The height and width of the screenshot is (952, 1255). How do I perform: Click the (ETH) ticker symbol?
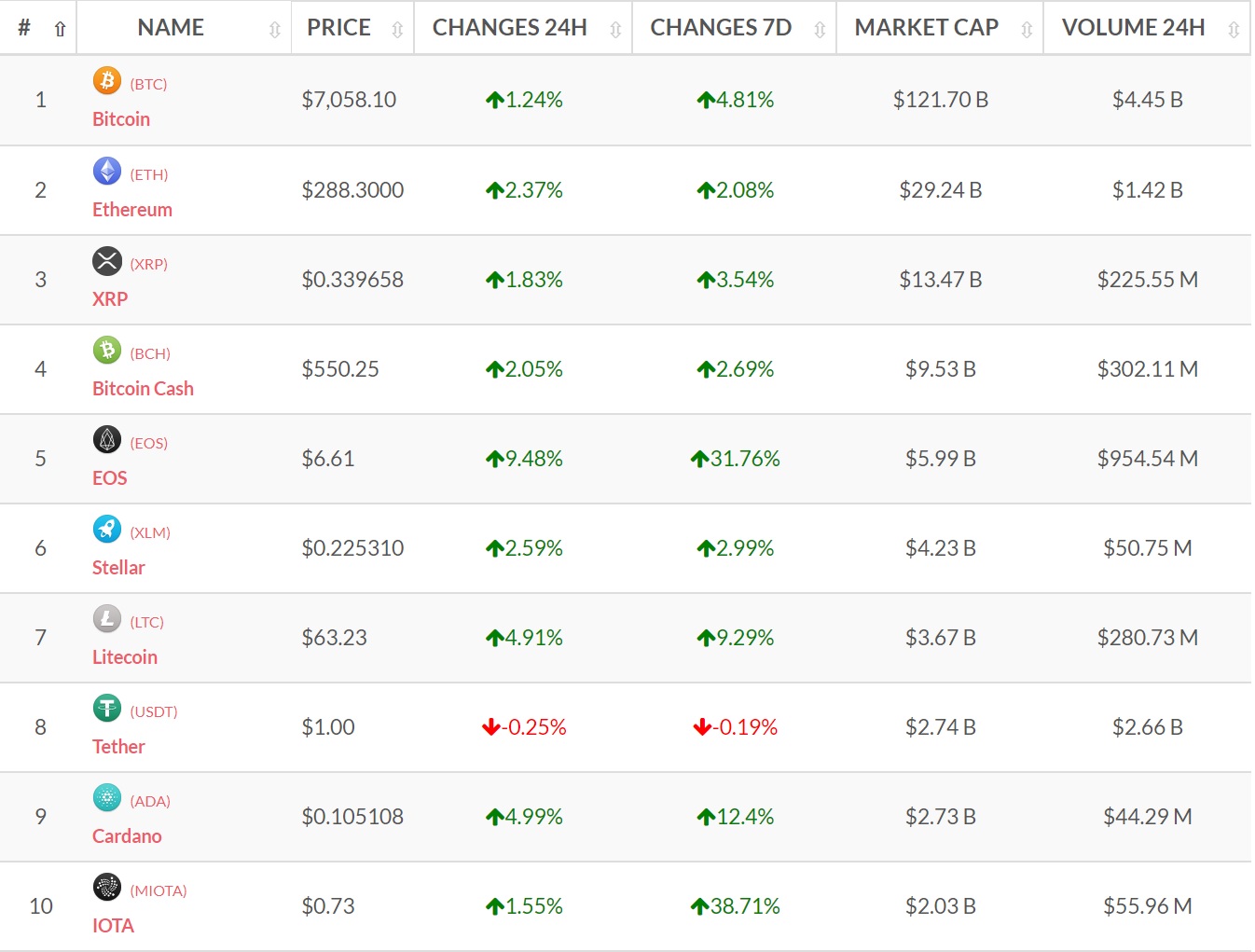149,174
